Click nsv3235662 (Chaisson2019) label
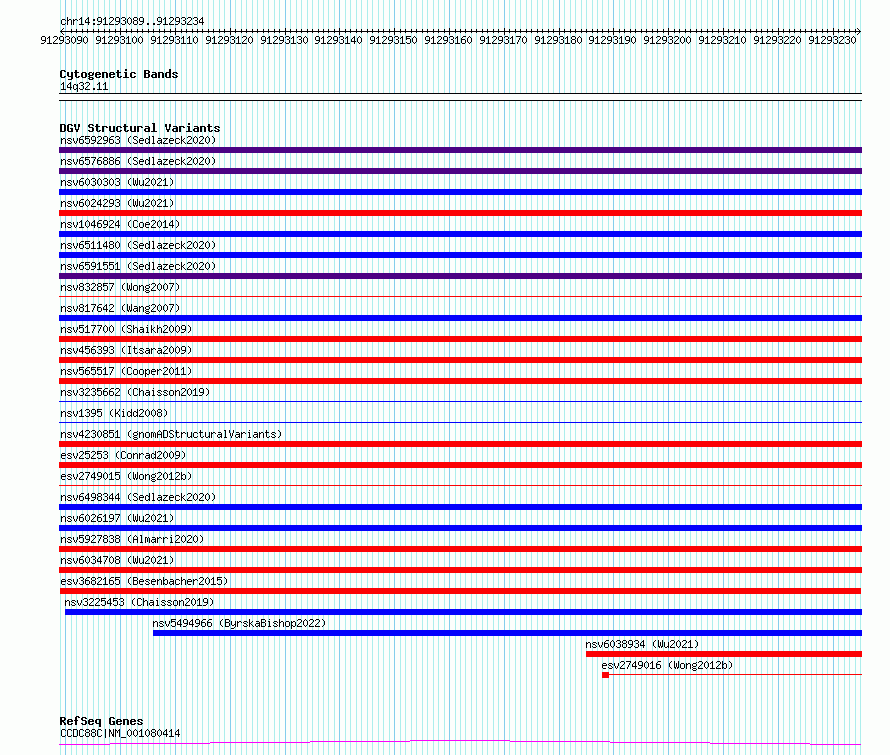This screenshot has height=755, width=890. (135, 392)
